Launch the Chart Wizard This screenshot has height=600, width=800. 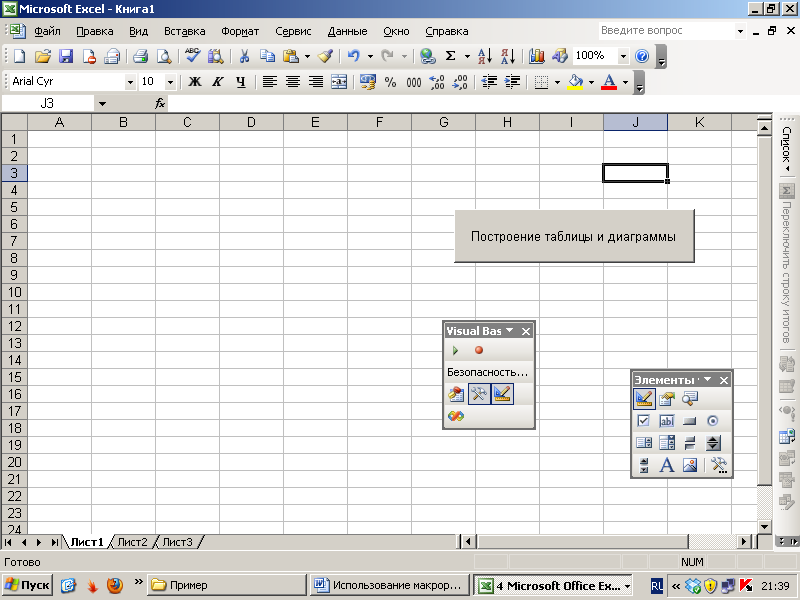click(537, 56)
